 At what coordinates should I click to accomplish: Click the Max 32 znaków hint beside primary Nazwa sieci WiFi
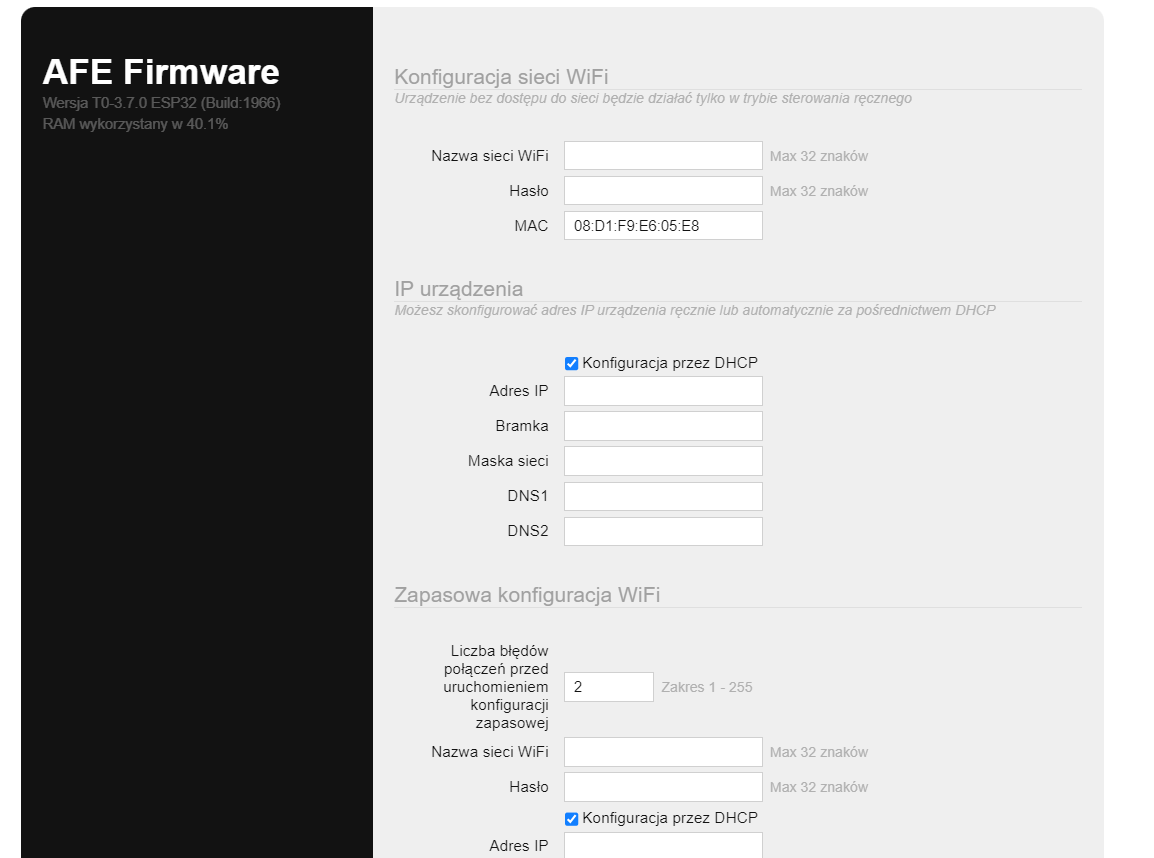[x=819, y=156]
